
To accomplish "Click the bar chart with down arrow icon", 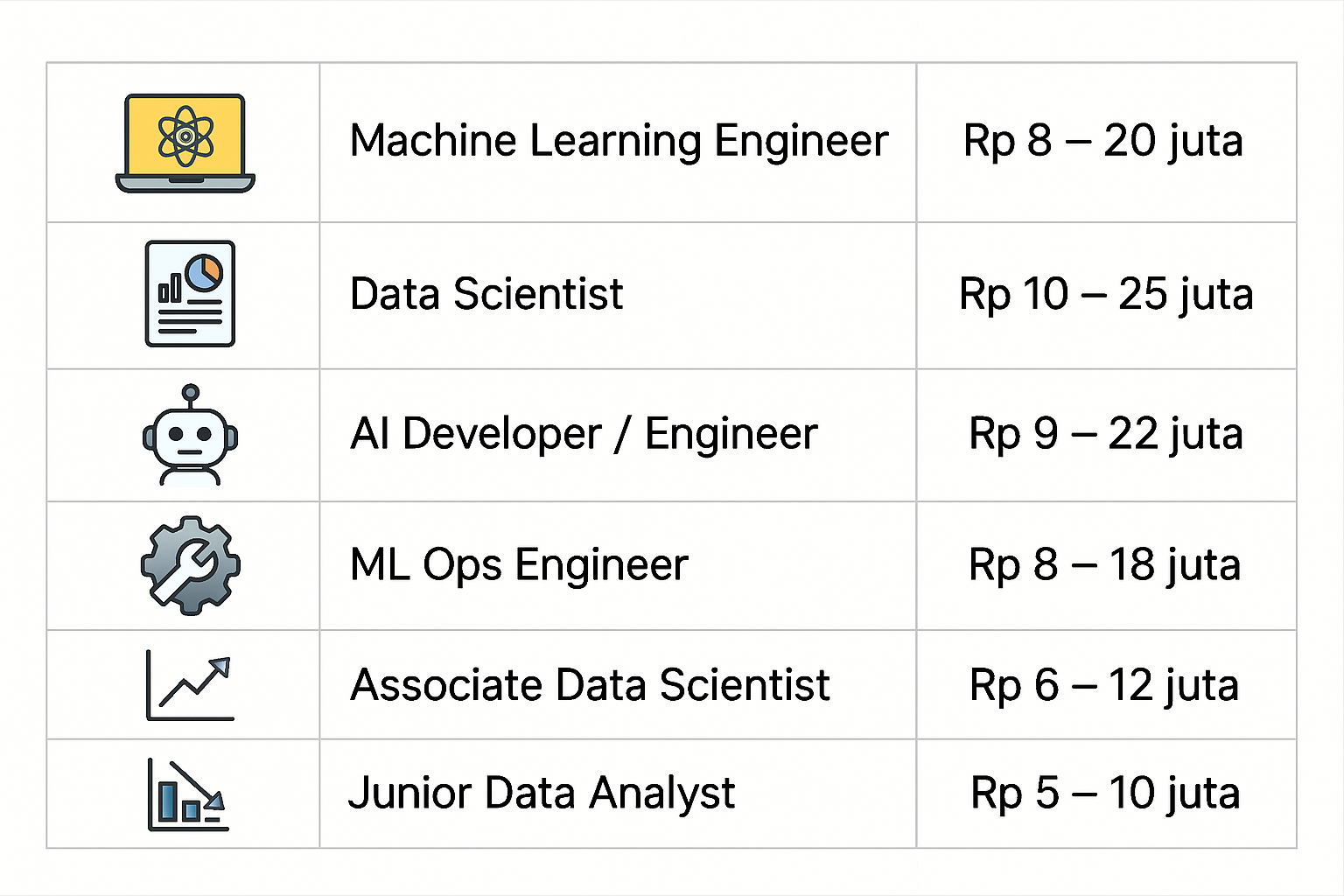I will coord(187,794).
